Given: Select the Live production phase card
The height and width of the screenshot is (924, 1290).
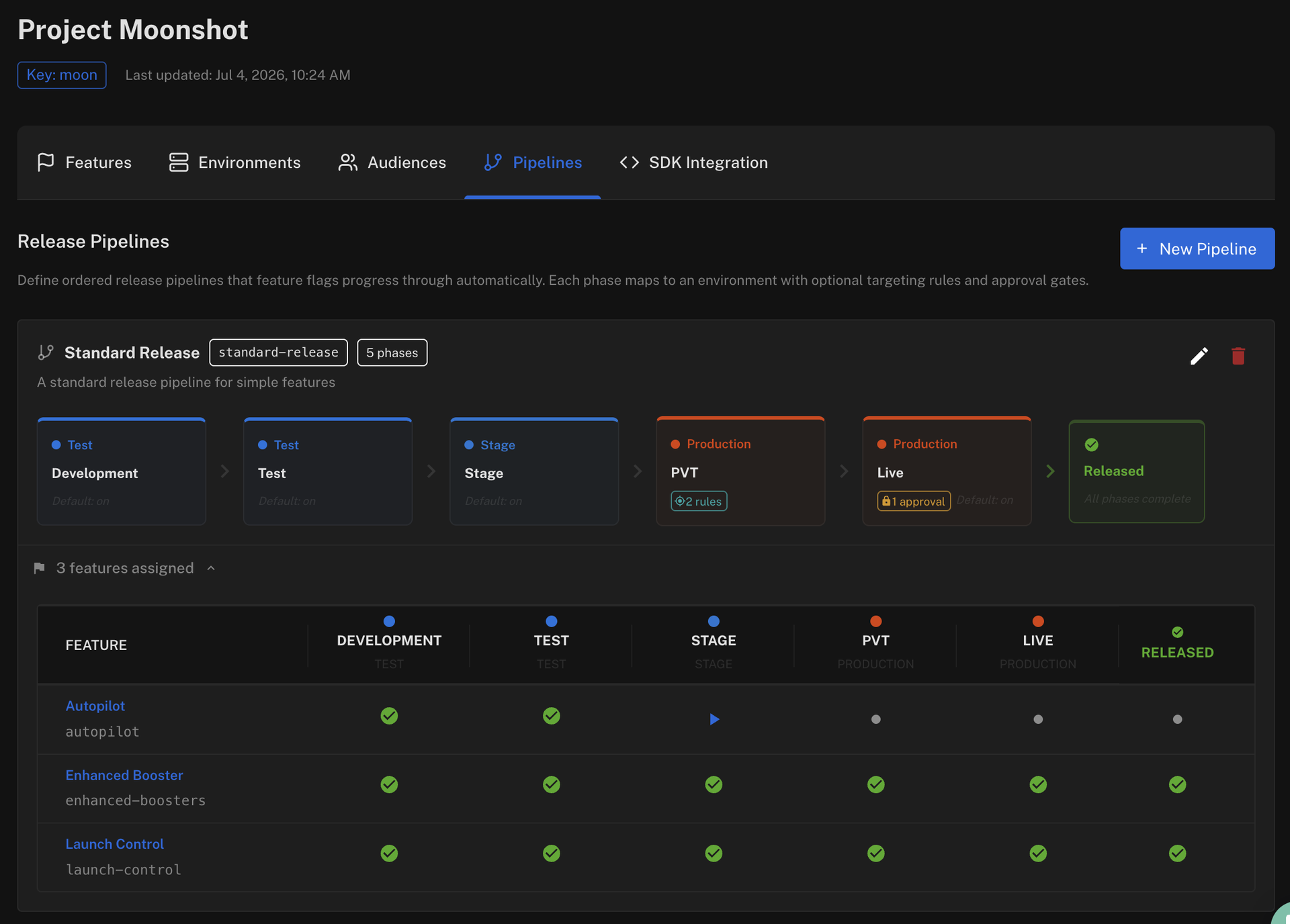Looking at the screenshot, I should click(x=947, y=471).
